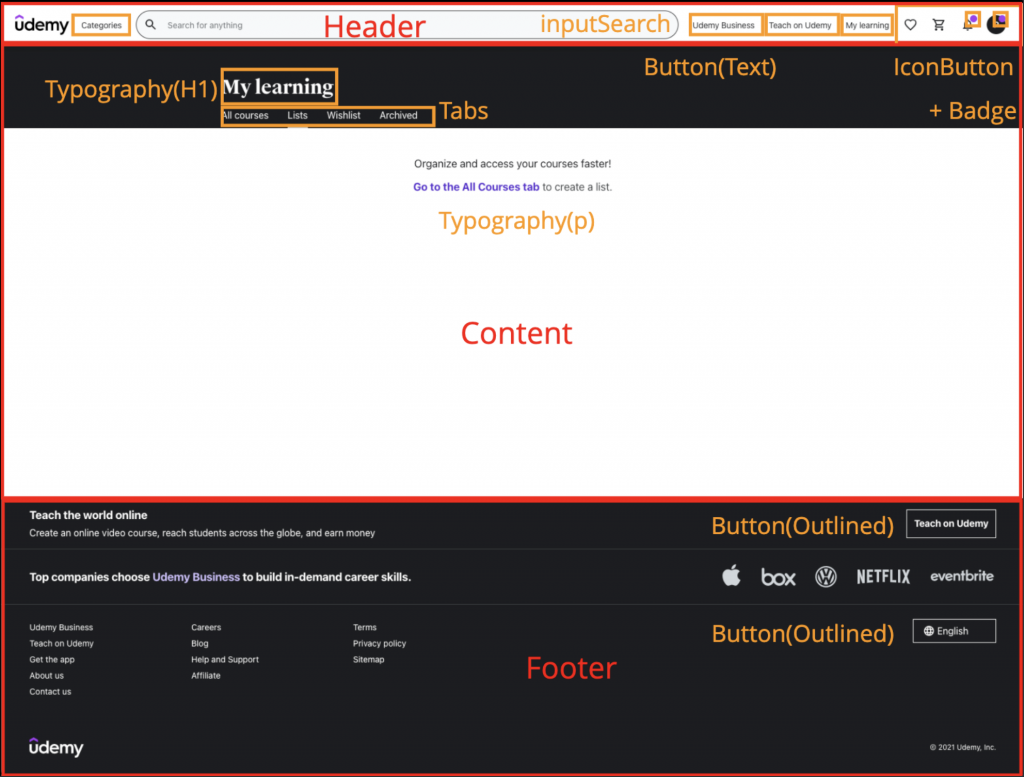
Task: Open the Privacy policy footer link
Action: (379, 644)
